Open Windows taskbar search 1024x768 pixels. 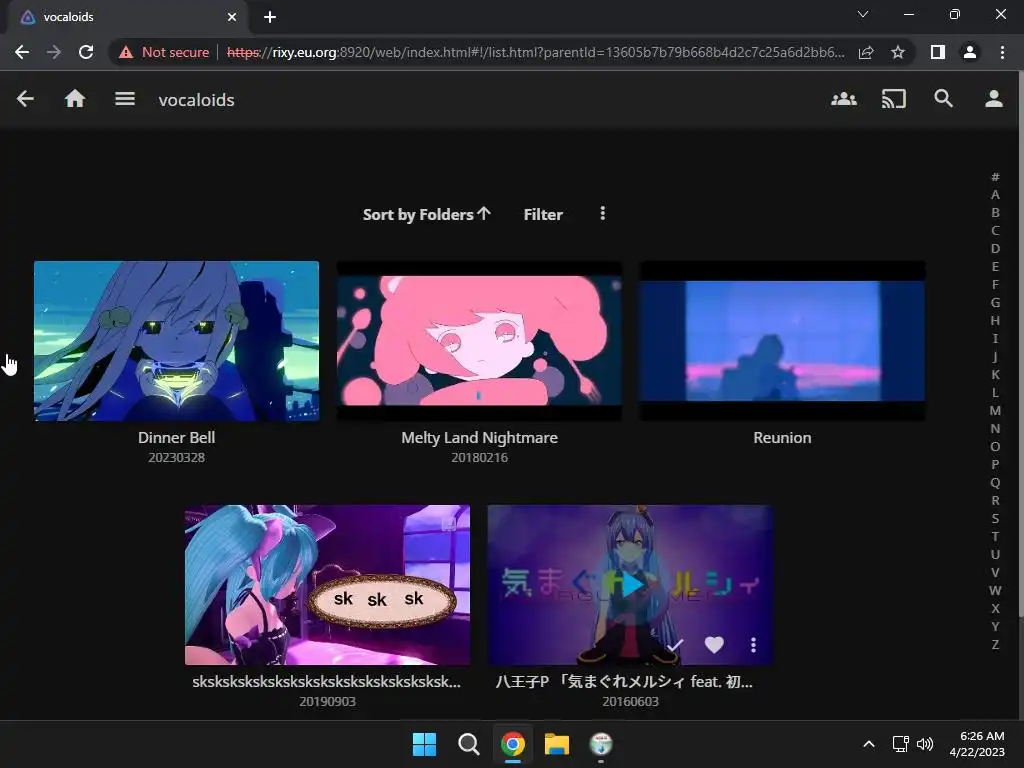tap(468, 744)
